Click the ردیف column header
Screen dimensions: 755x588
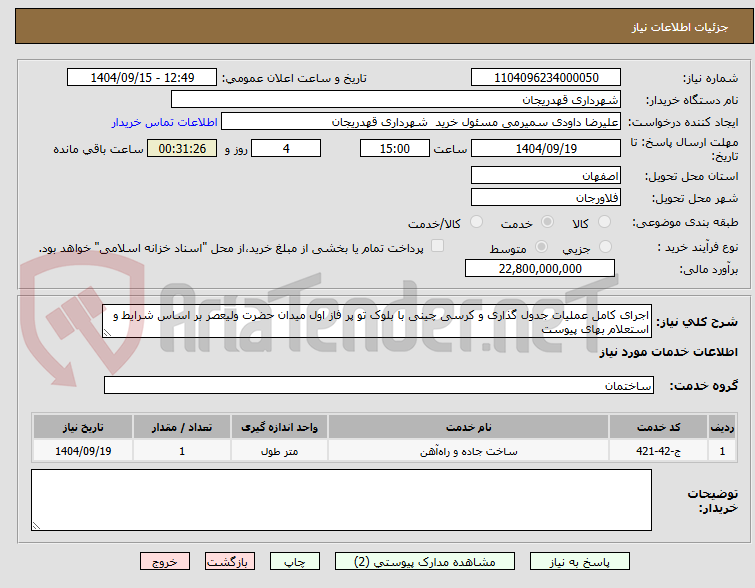coord(722,427)
